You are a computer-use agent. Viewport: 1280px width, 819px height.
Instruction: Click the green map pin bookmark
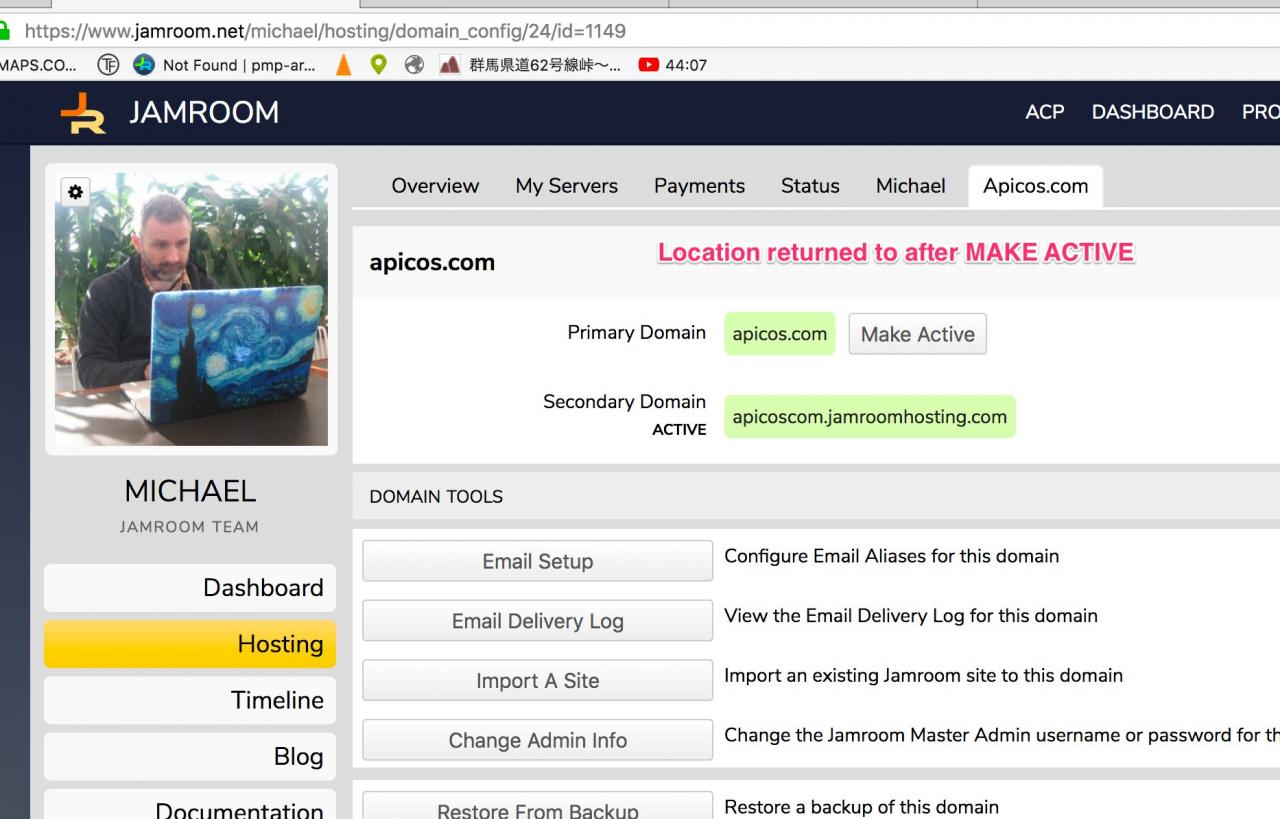tap(378, 65)
